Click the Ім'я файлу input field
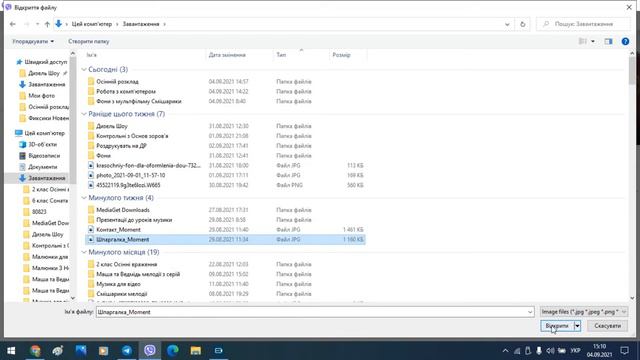This screenshot has height=360, width=640. 315,312
